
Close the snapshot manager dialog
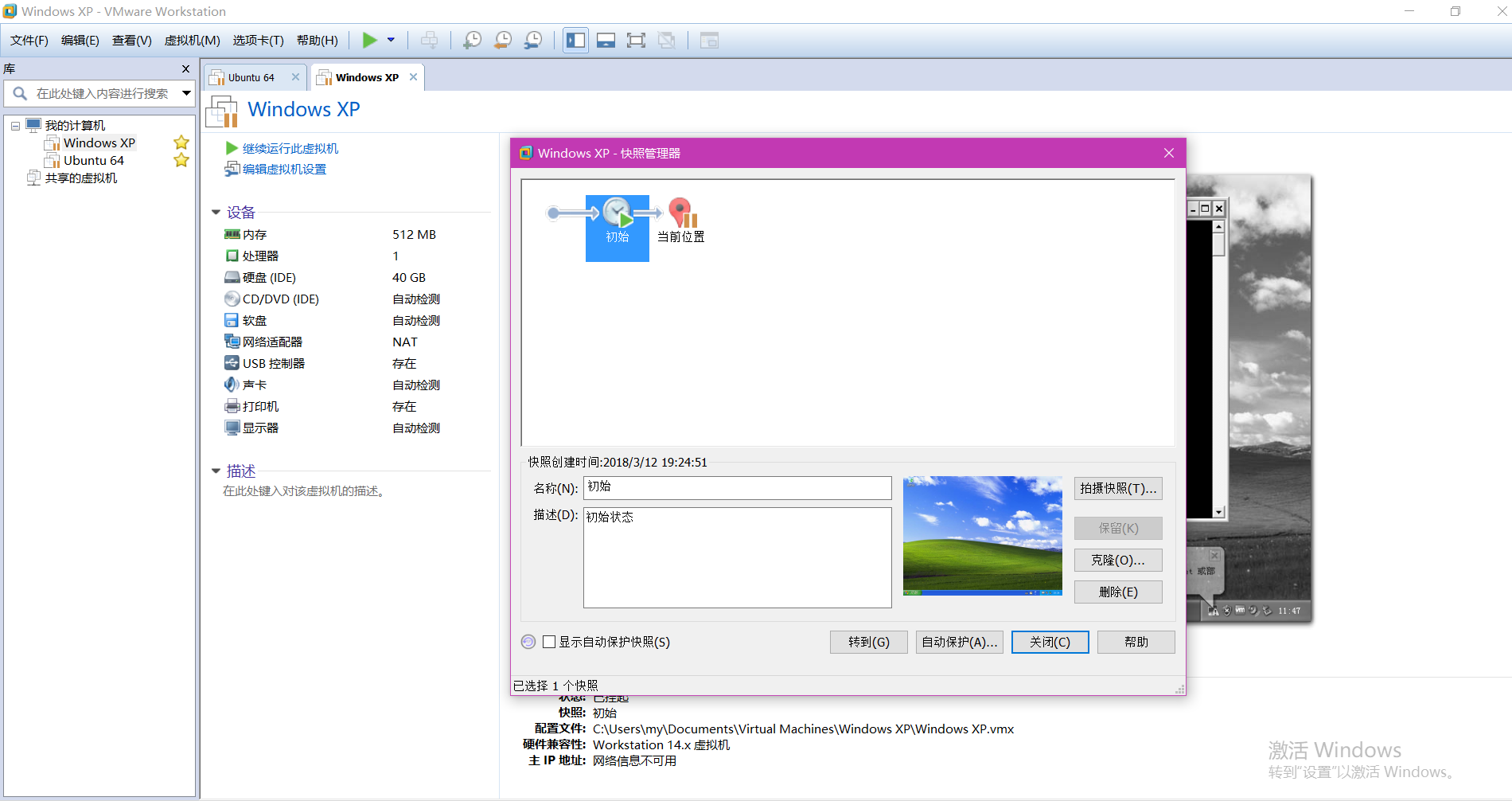1169,153
